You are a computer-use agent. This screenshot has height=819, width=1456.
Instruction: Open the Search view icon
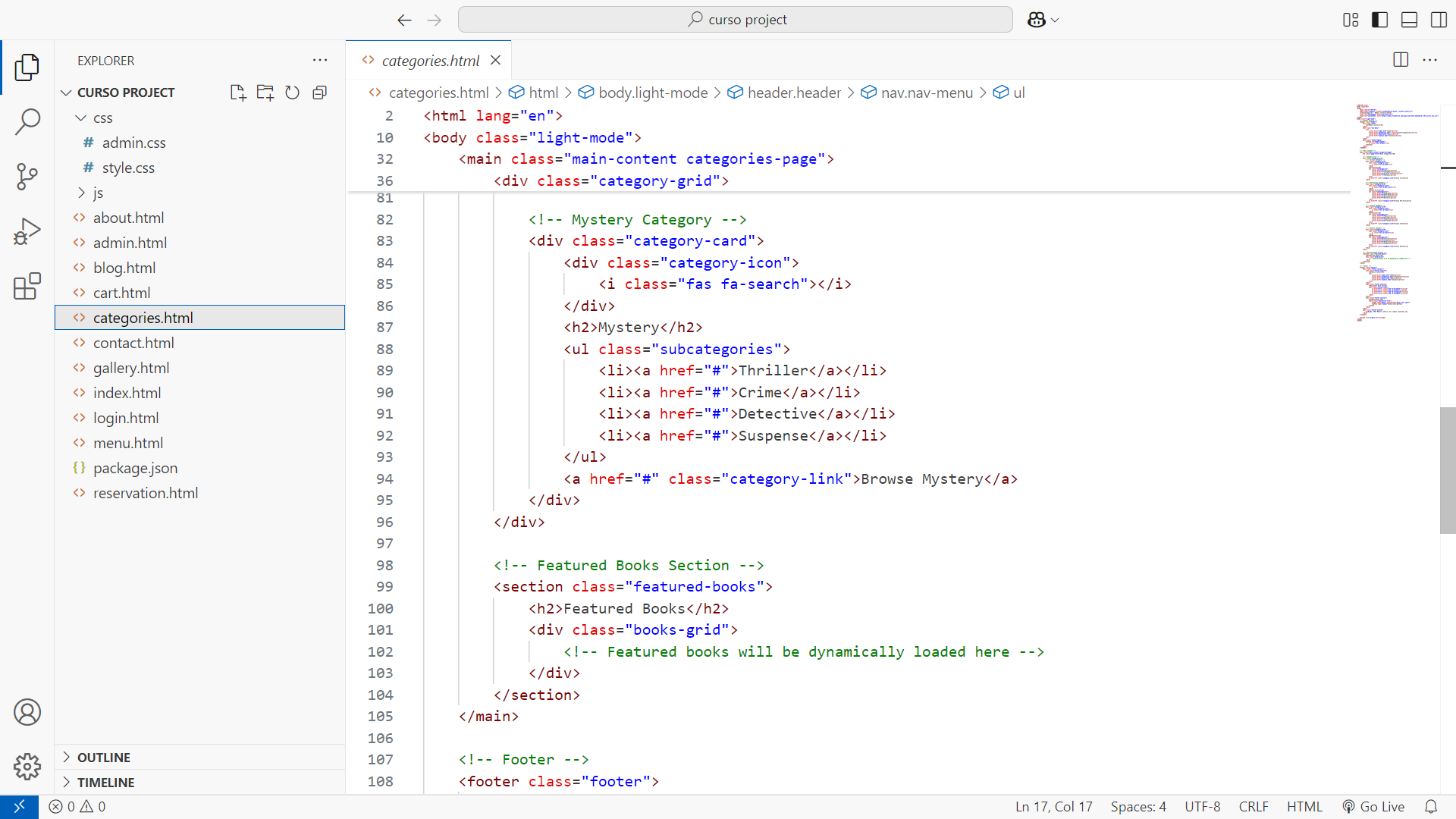27,121
